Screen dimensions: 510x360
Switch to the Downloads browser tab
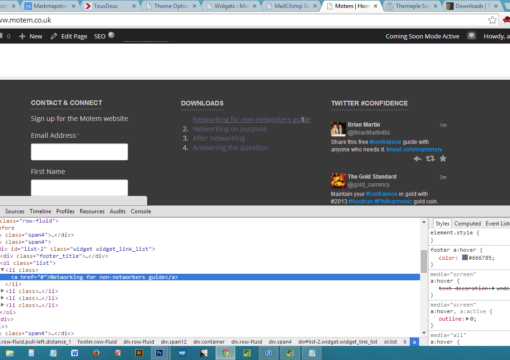click(x=473, y=6)
